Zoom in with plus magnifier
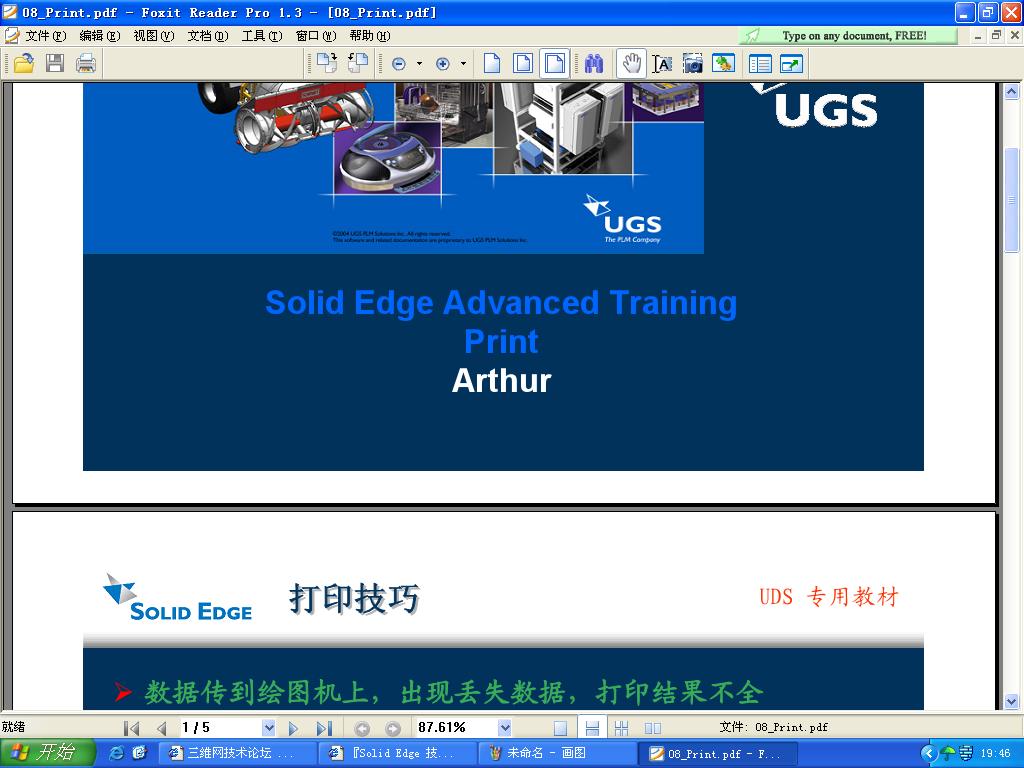 [443, 63]
